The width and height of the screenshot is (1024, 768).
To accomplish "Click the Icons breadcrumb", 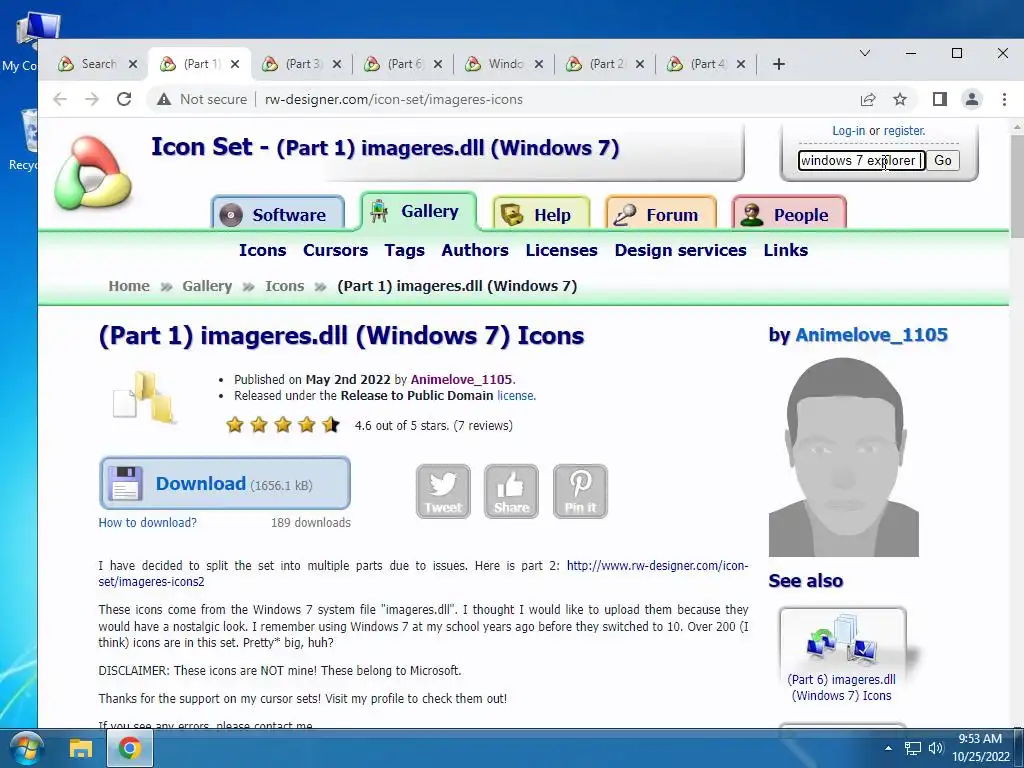I will pyautogui.click(x=285, y=286).
